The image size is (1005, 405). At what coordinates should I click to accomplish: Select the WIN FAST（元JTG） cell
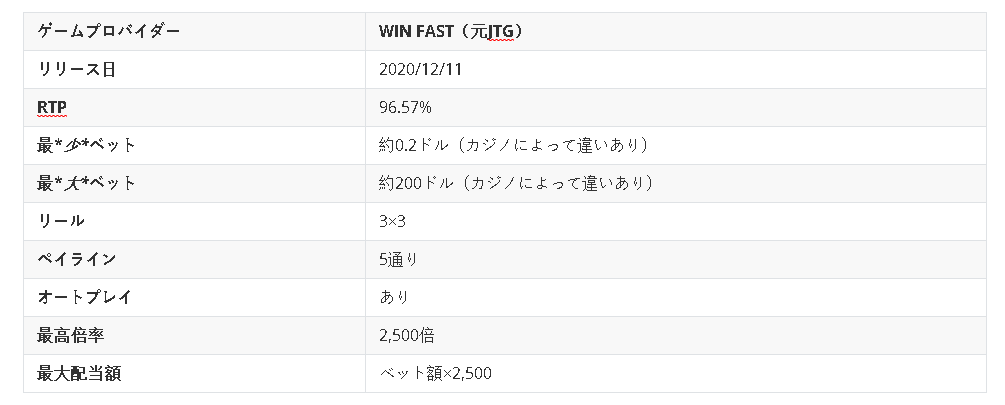coord(451,31)
